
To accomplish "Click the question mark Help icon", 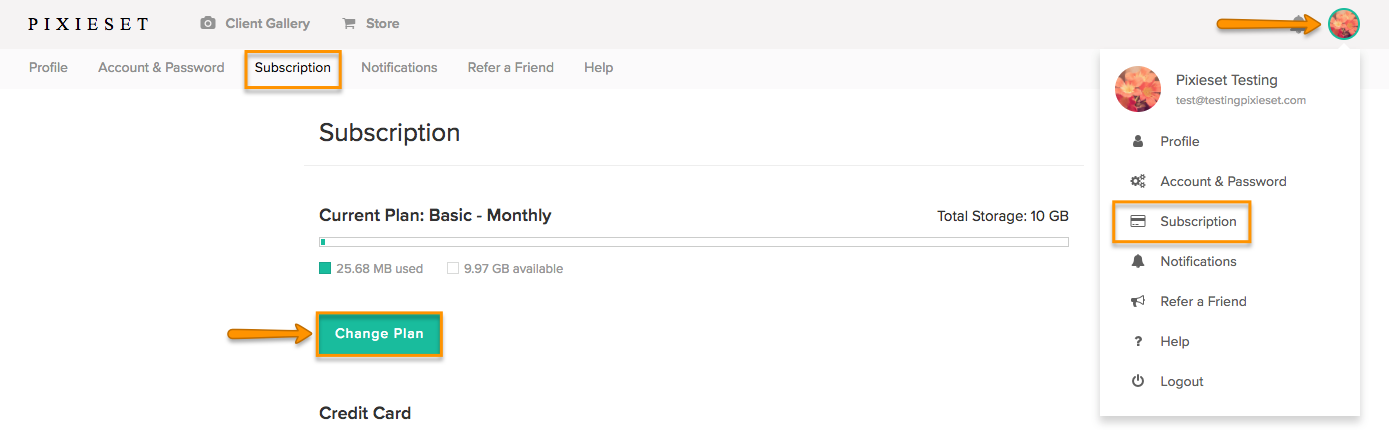I will pyautogui.click(x=1138, y=341).
